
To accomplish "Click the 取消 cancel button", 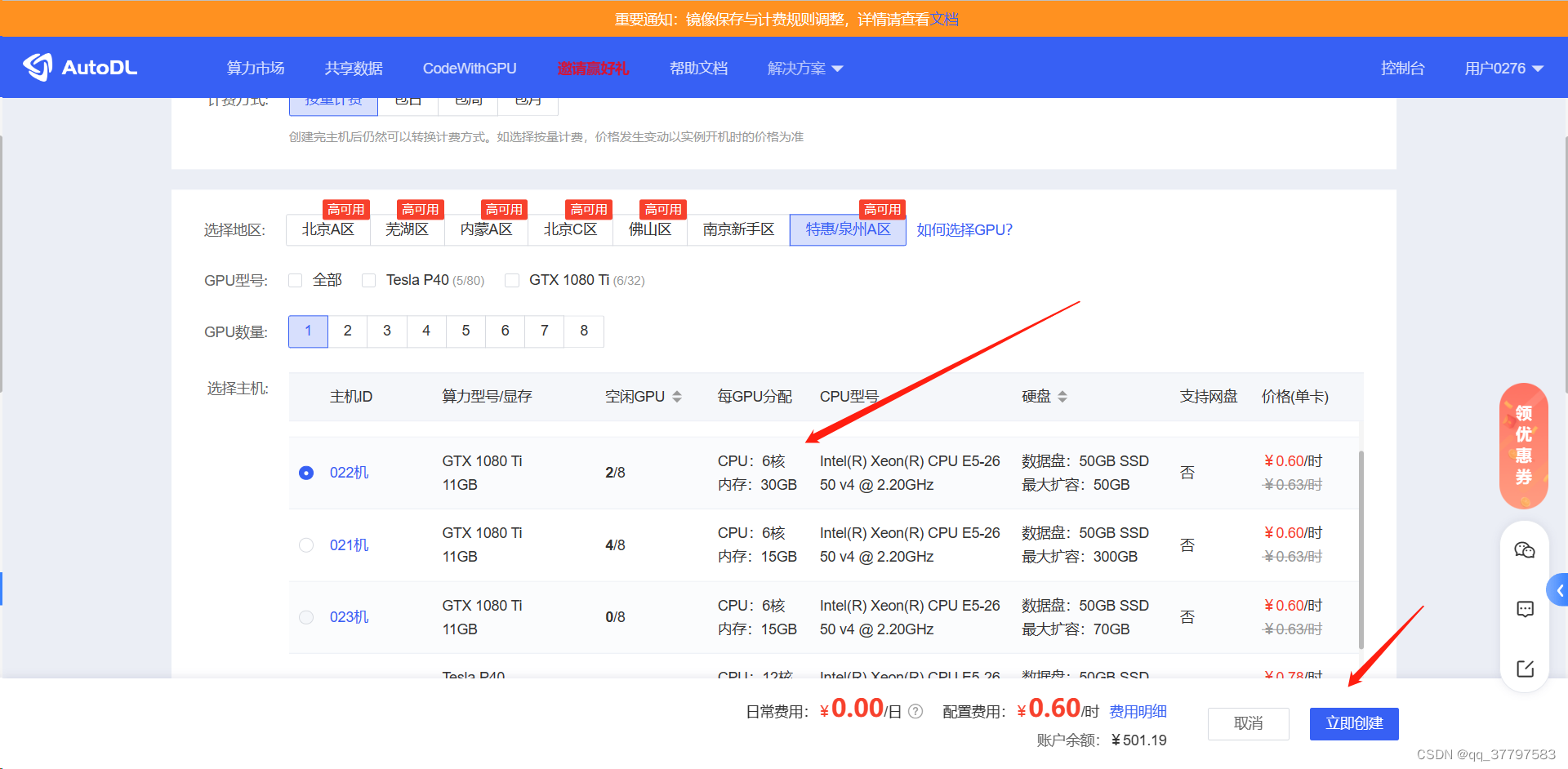I will point(1249,723).
